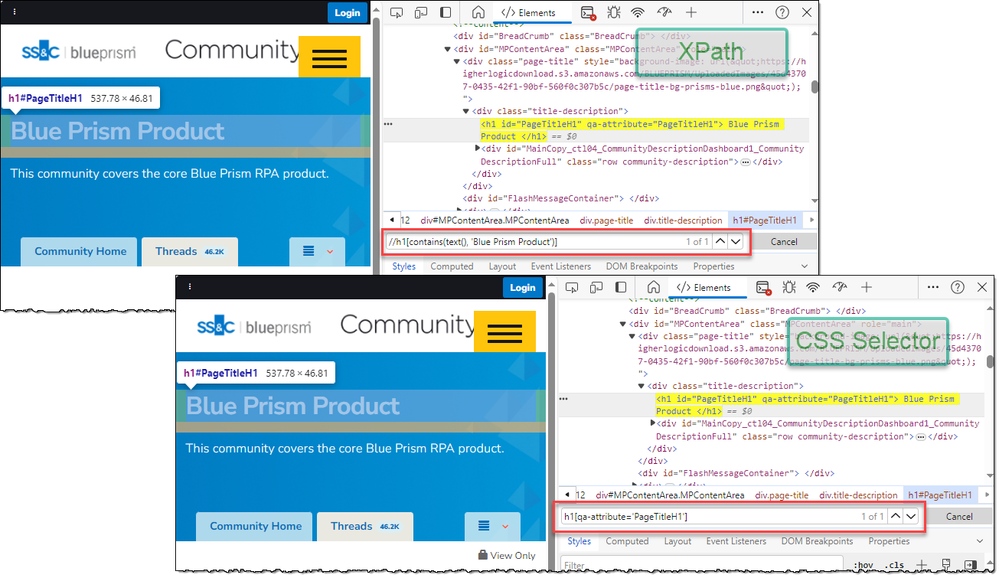
Task: Open Community Home tab in upper page
Action: pyautogui.click(x=80, y=252)
